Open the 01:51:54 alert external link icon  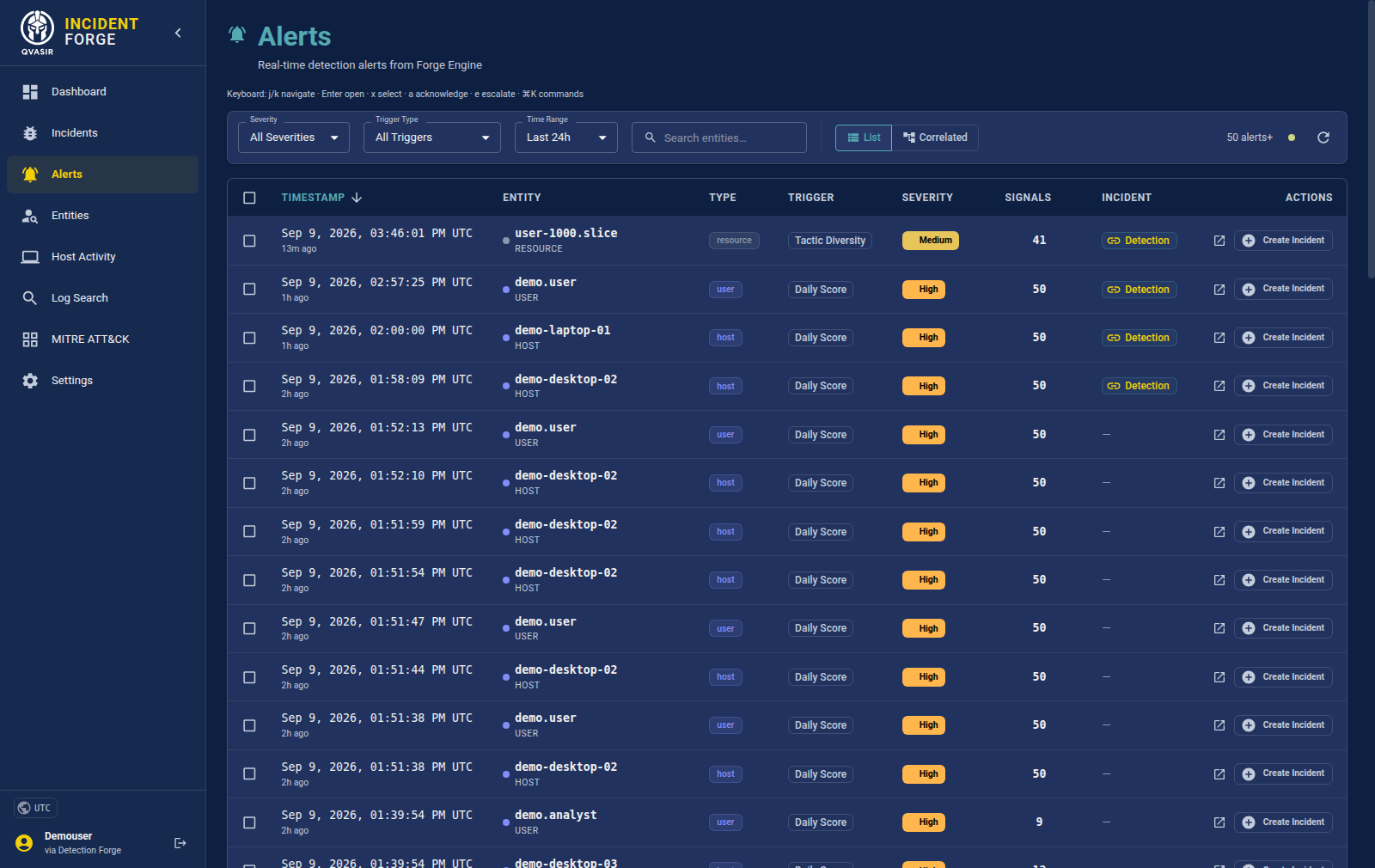pos(1219,580)
